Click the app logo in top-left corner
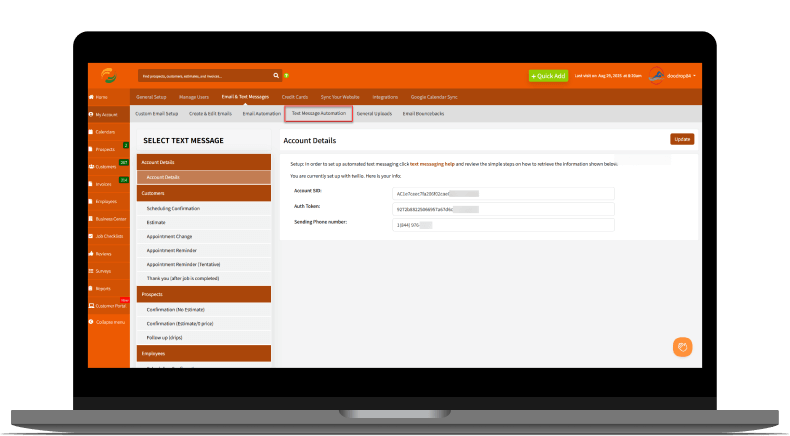 pyautogui.click(x=108, y=75)
